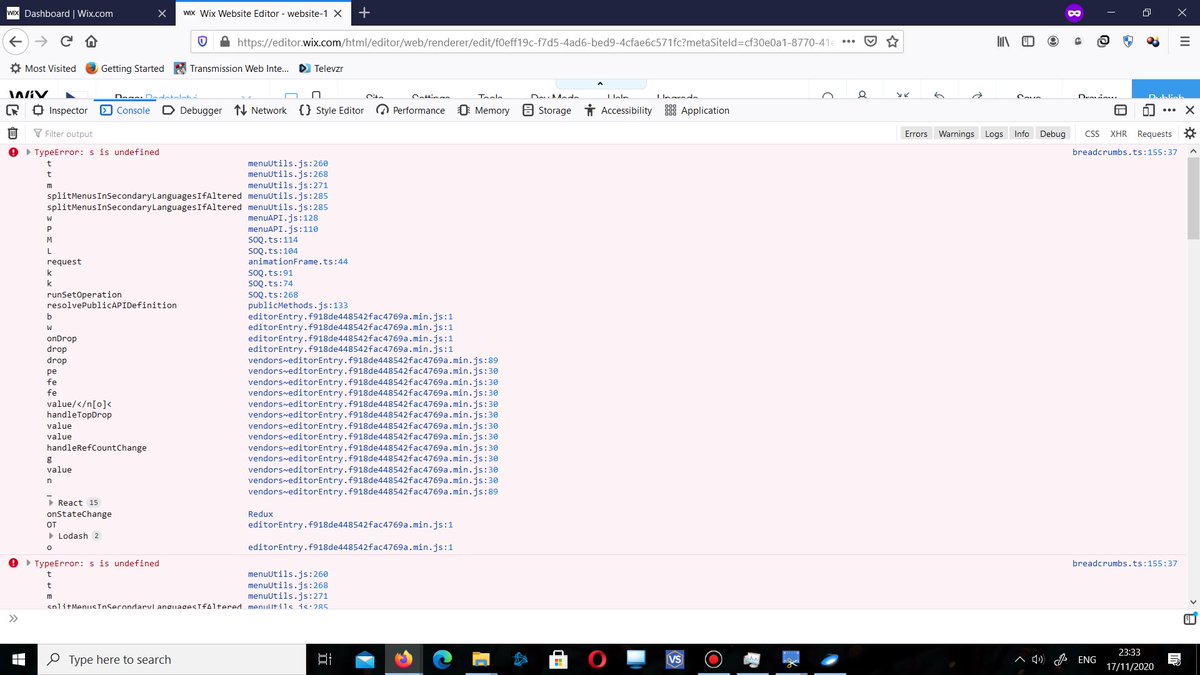Open publicMethods.js:133 source link
The height and width of the screenshot is (675, 1200).
click(298, 306)
